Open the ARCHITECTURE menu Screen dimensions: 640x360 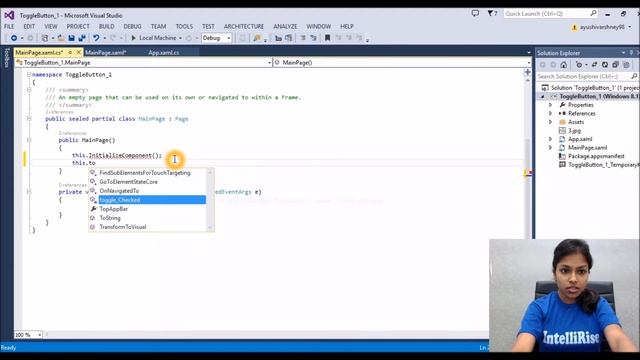click(244, 26)
